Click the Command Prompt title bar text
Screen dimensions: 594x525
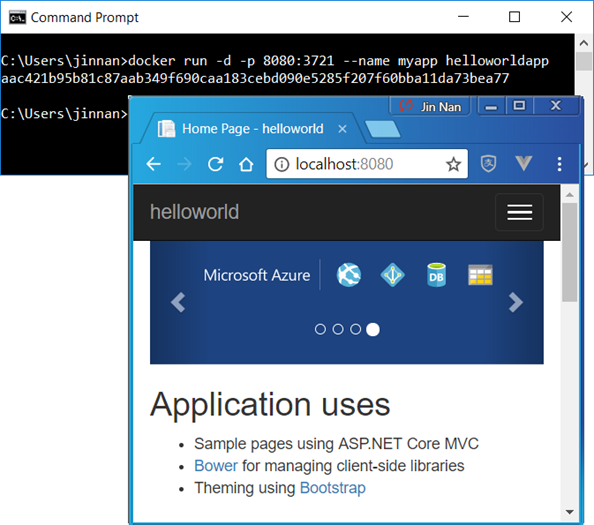[x=84, y=17]
